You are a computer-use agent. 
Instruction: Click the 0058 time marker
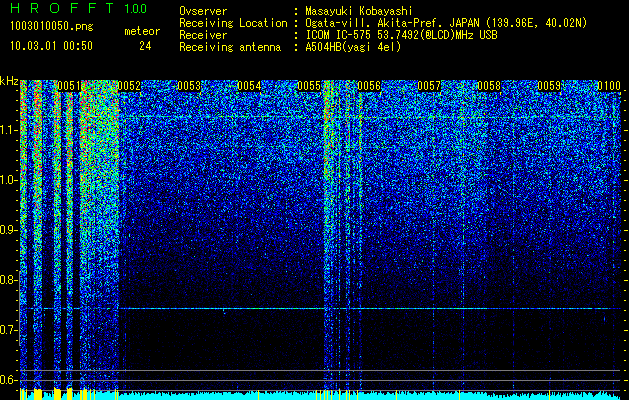click(x=489, y=86)
